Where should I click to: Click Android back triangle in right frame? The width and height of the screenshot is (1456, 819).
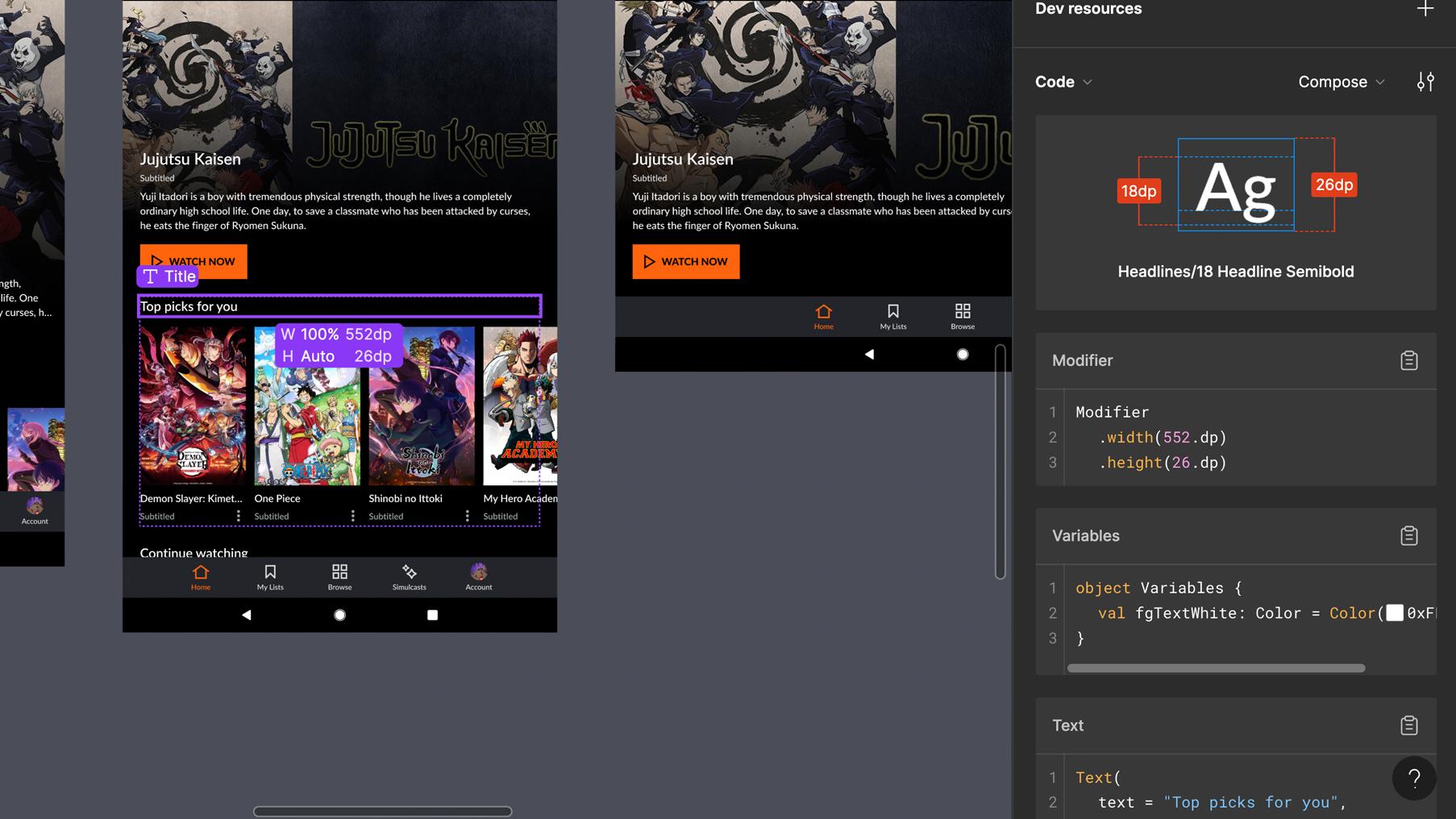[869, 354]
